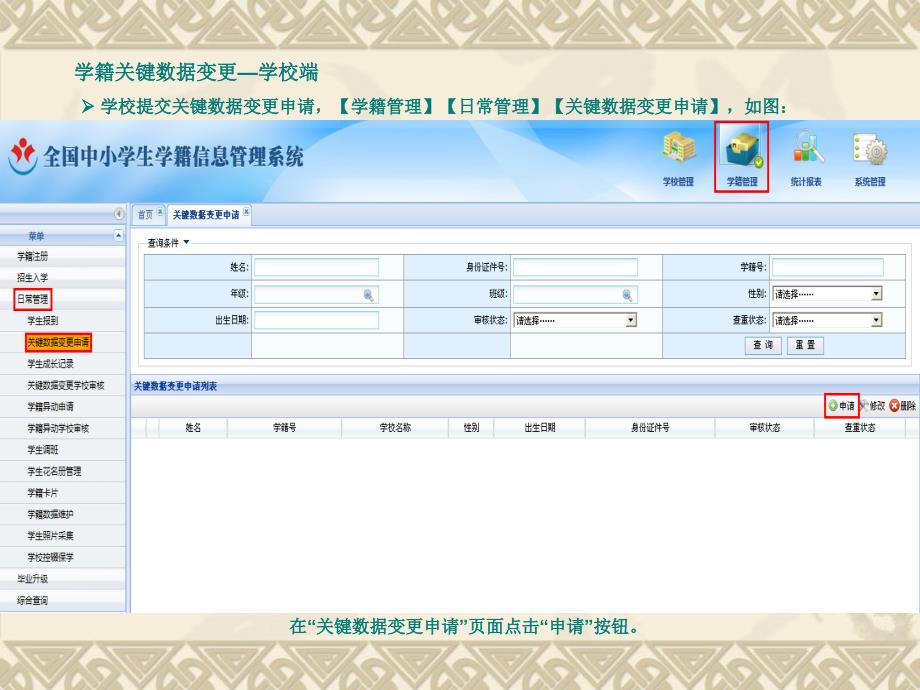Open the 审核状态 dropdown
This screenshot has width=920, height=690.
[631, 320]
